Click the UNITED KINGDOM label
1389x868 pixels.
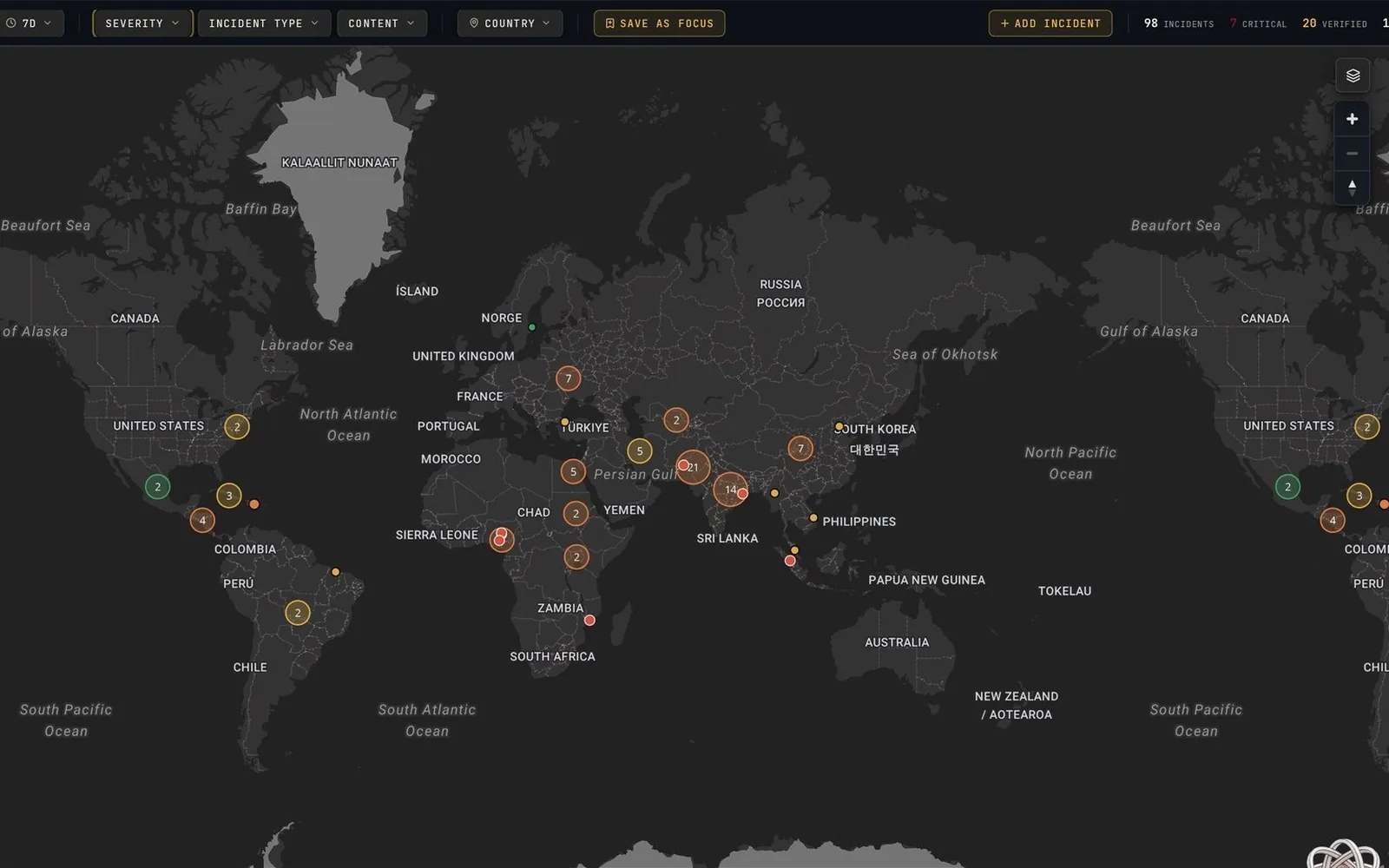(x=464, y=356)
